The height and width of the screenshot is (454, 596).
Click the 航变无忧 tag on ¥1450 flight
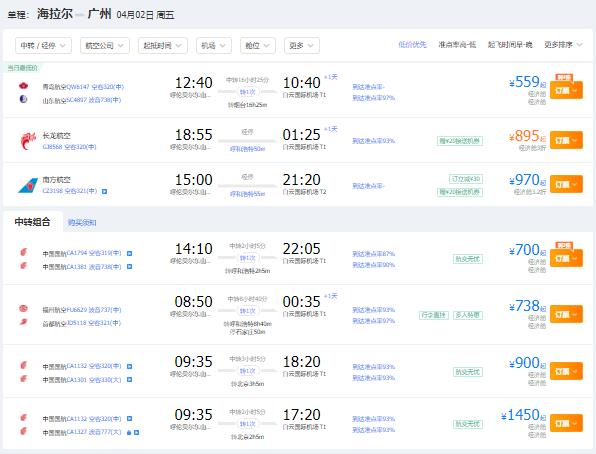tap(468, 424)
